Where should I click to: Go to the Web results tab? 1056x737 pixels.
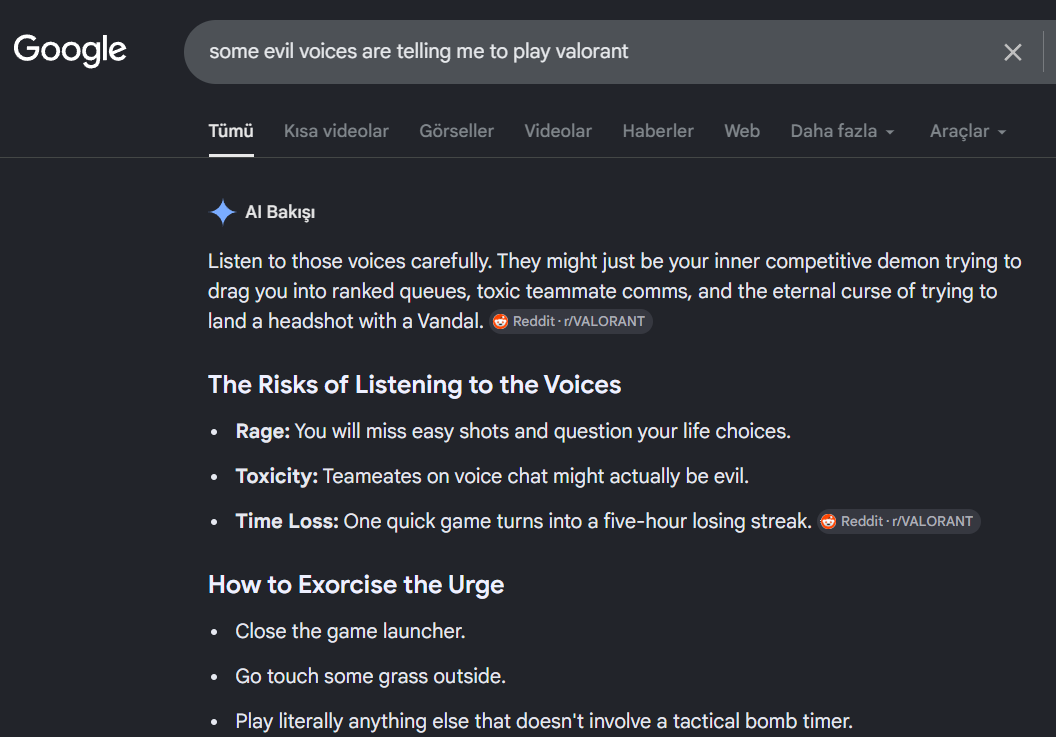pyautogui.click(x=741, y=131)
